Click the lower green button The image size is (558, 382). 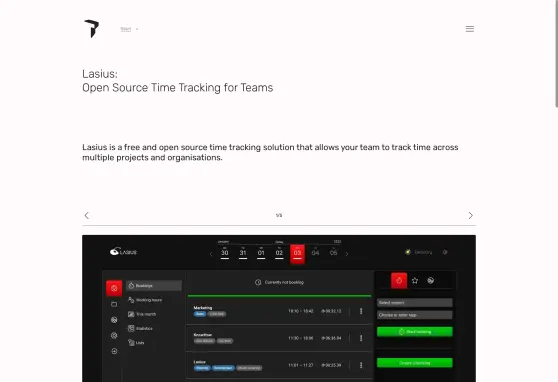point(415,363)
